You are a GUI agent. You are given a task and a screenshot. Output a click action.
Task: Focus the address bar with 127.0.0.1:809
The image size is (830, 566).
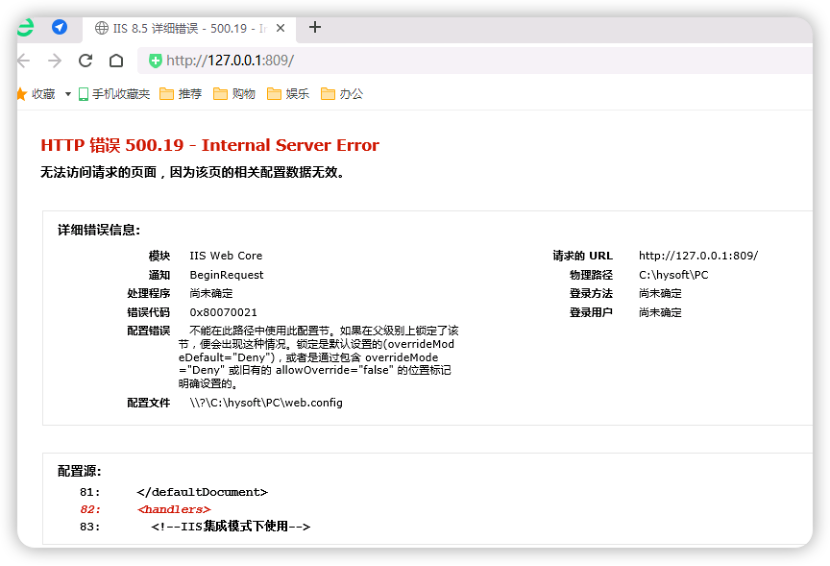pyautogui.click(x=475, y=60)
